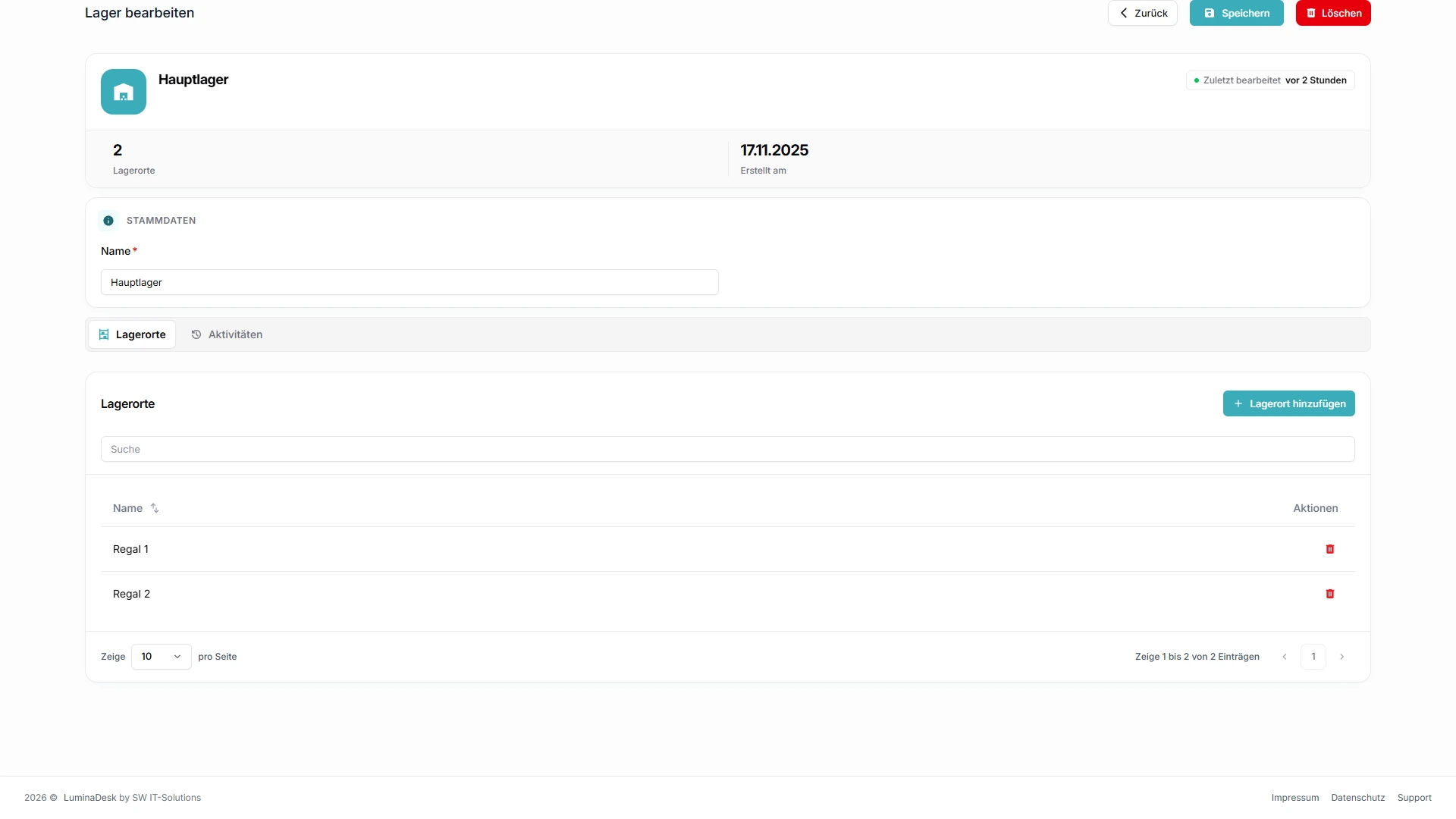Switch to the Aktivitäten tab
Image resolution: width=1456 pixels, height=819 pixels.
(227, 334)
